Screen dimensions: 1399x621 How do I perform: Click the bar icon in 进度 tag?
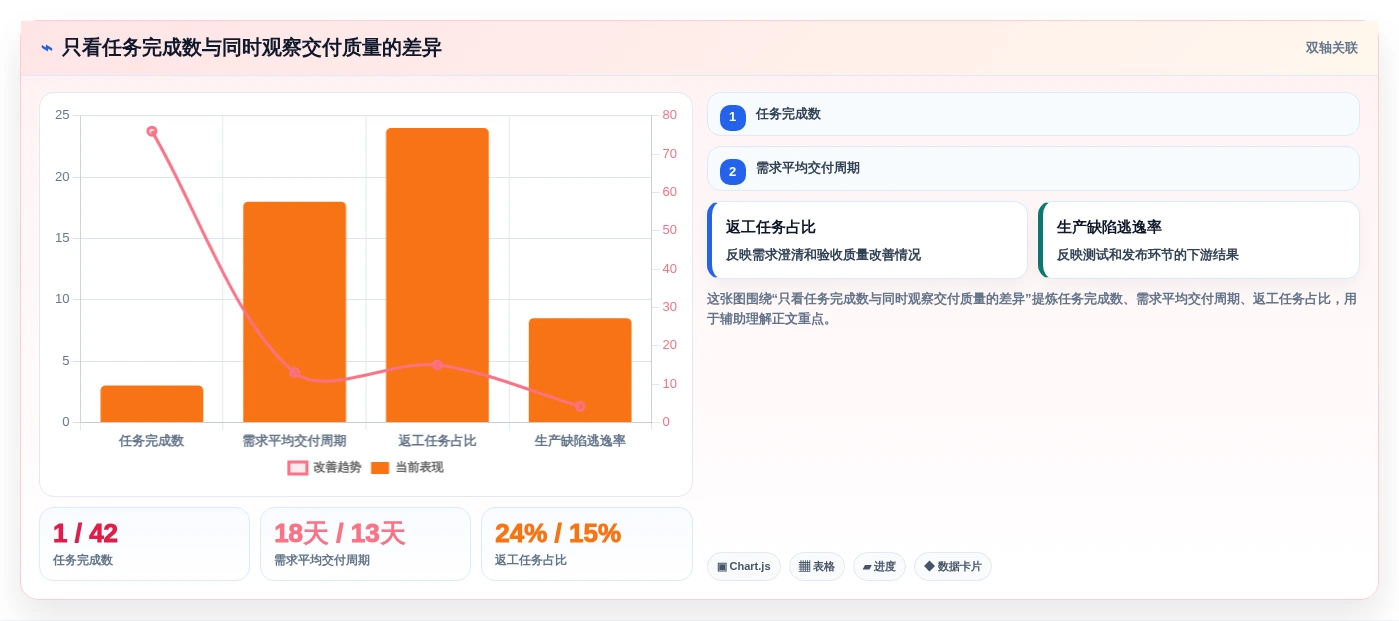click(867, 566)
